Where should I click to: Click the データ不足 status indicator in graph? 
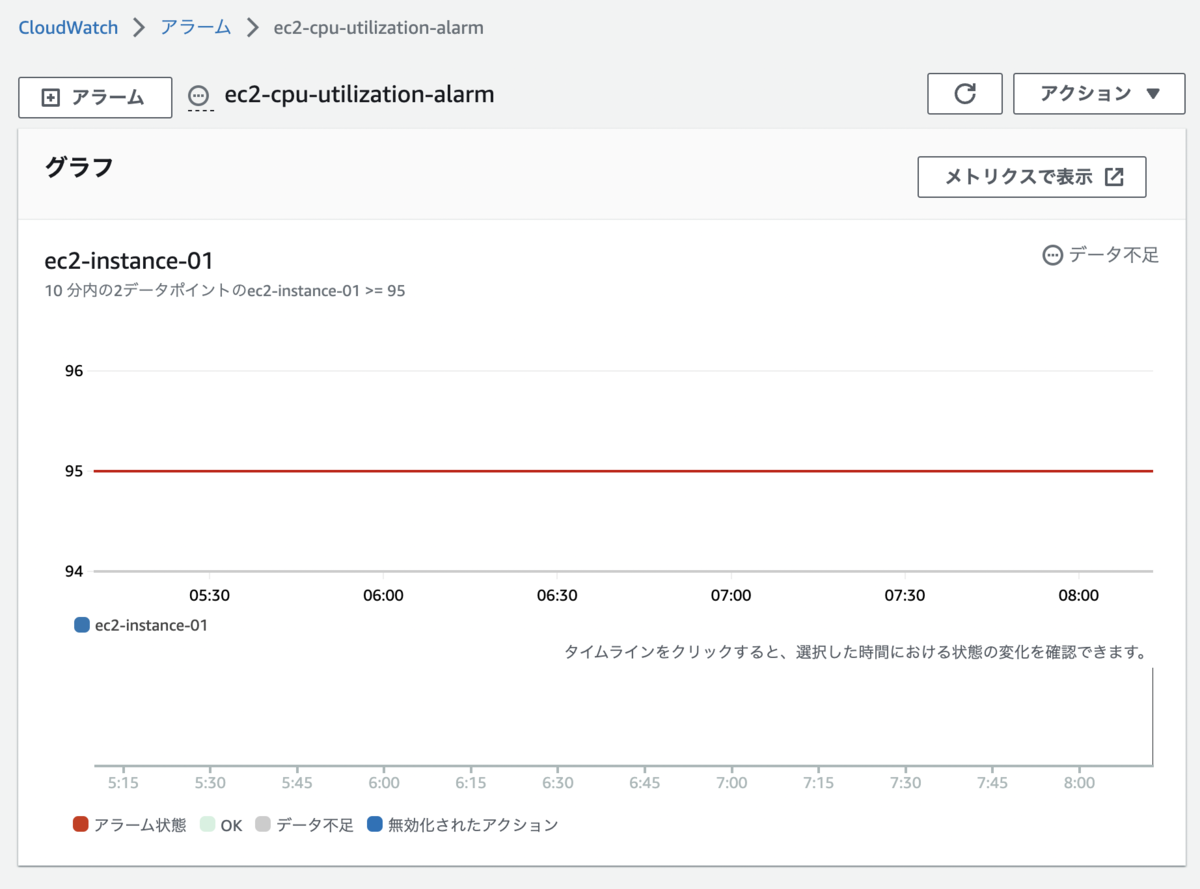1100,255
